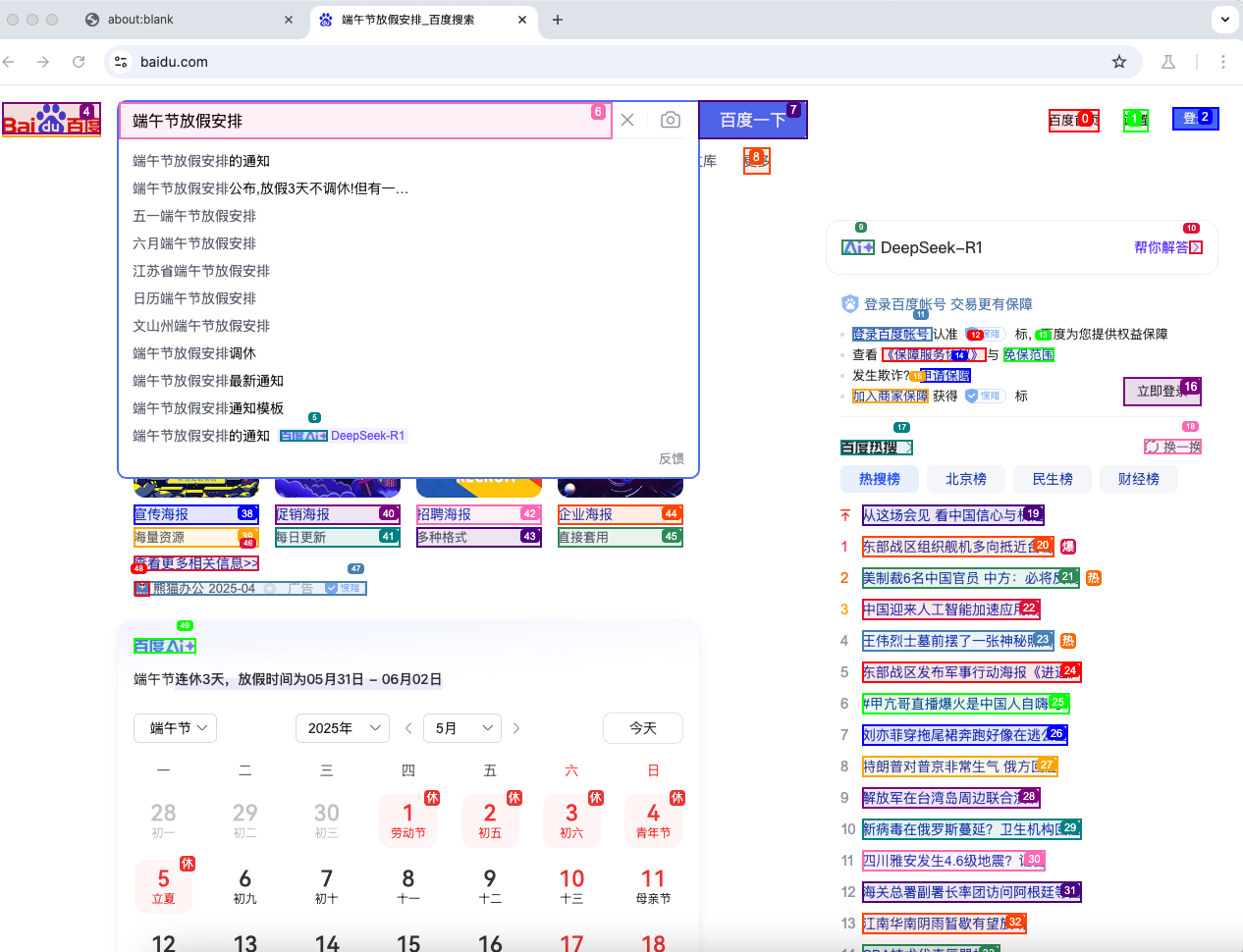The height and width of the screenshot is (952, 1243).
Task: Select the 热搜榜 tab
Action: [880, 479]
